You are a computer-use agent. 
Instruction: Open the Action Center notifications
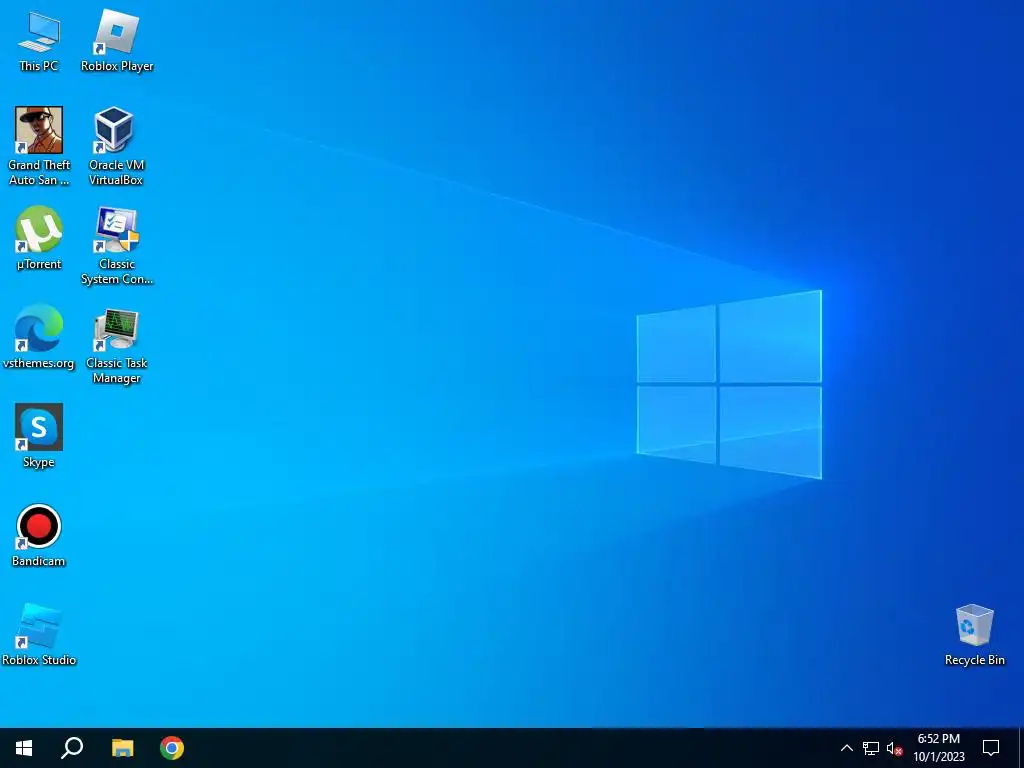[991, 748]
